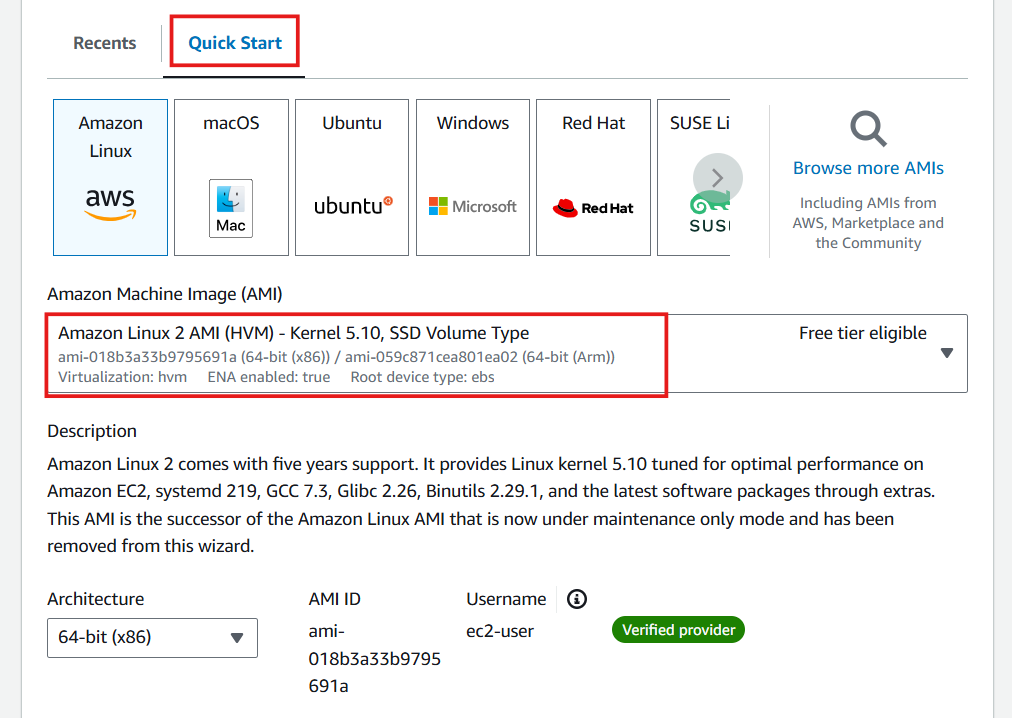Click the AWS logo icon
Viewport: 1012px width, 718px height.
click(x=110, y=204)
